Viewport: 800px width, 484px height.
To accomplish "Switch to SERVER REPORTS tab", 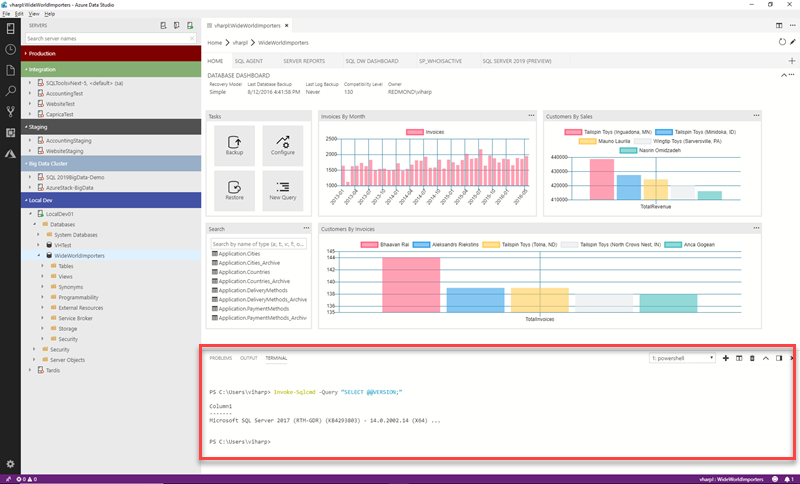I will (x=304, y=61).
